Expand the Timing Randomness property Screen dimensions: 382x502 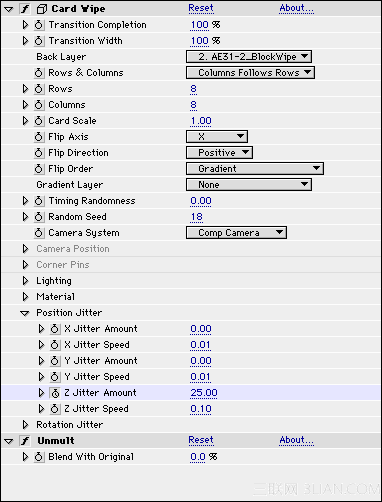click(25, 201)
